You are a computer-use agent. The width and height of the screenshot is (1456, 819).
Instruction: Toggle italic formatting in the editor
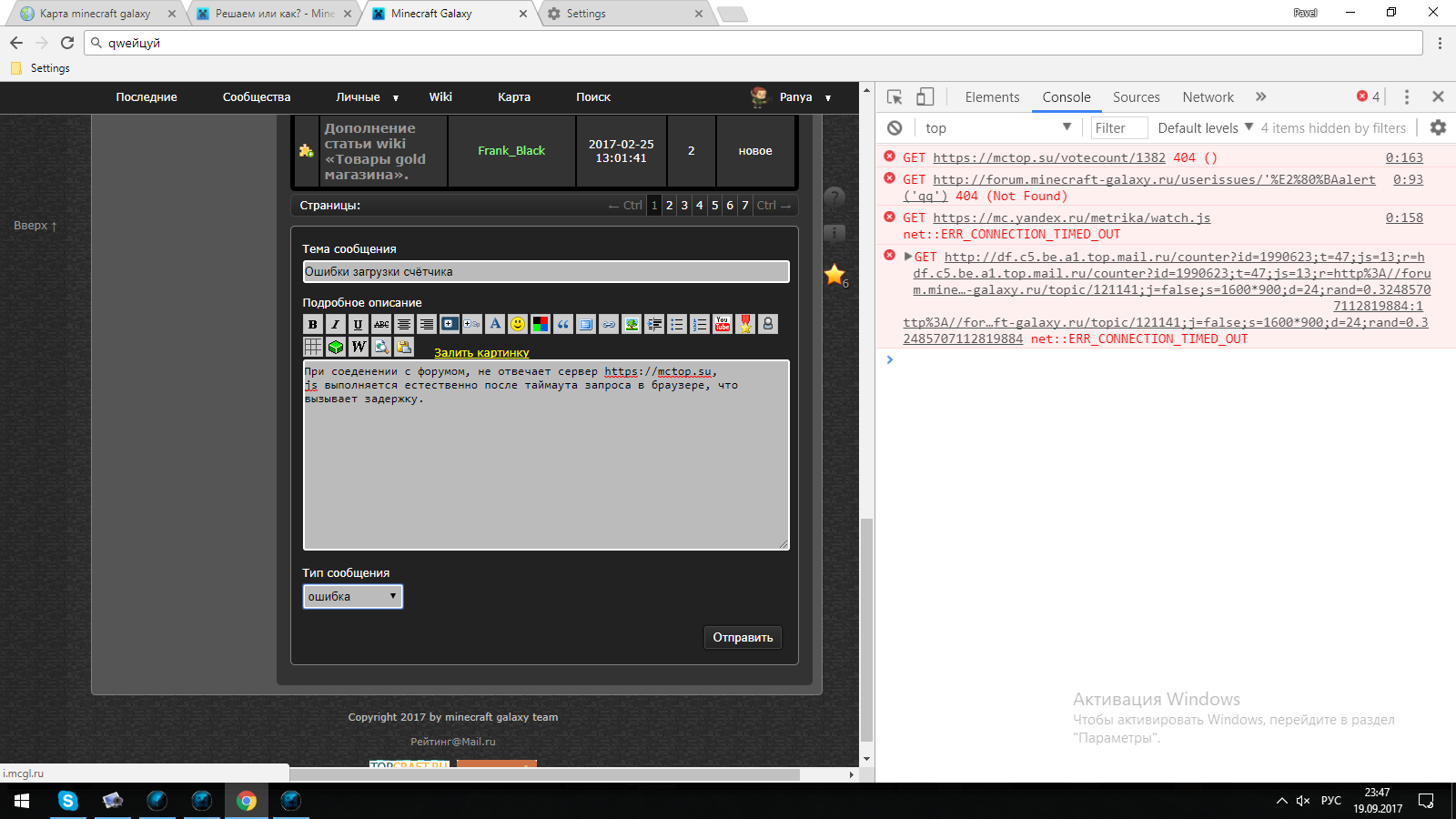pyautogui.click(x=336, y=324)
